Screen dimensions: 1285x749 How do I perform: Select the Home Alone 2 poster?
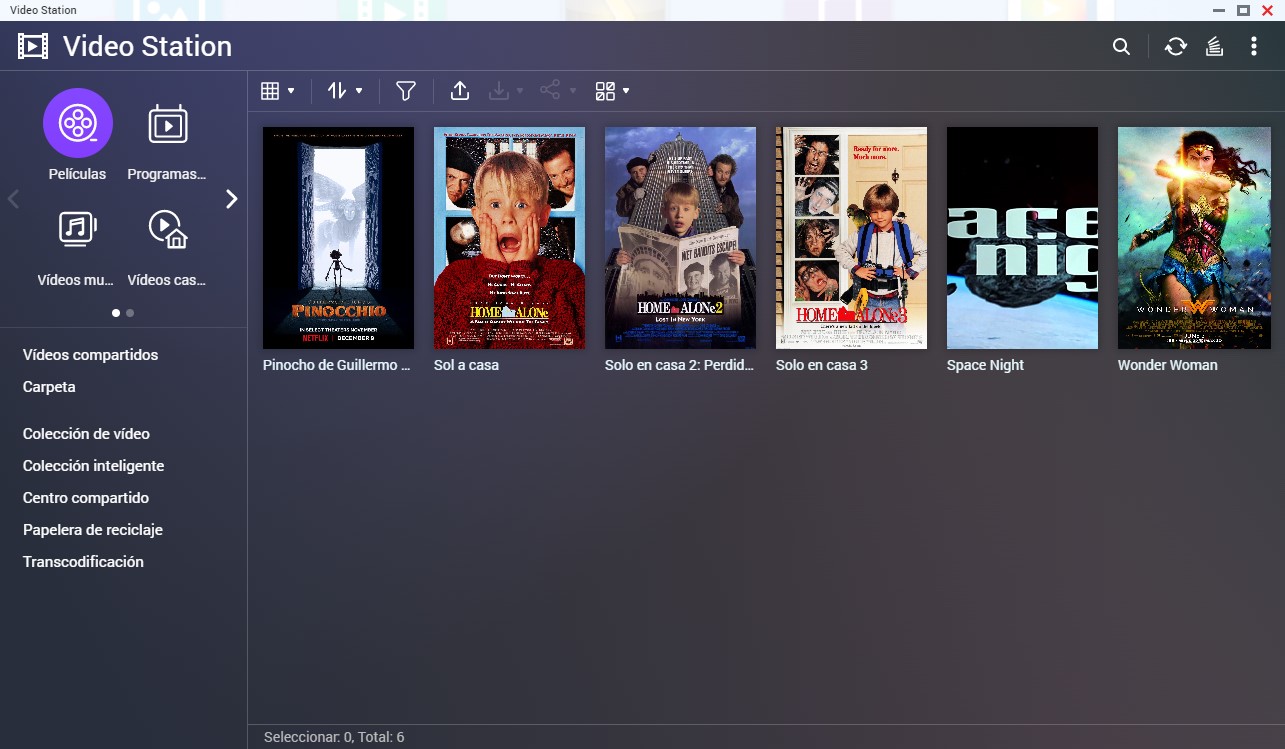pyautogui.click(x=680, y=238)
